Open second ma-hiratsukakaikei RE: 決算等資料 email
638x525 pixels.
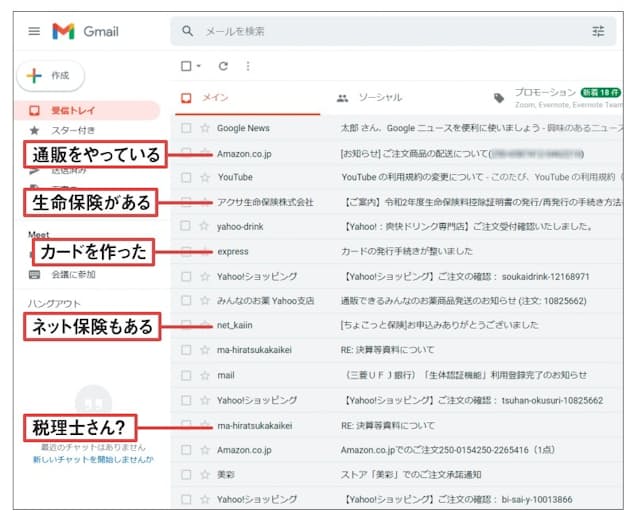pyautogui.click(x=397, y=426)
